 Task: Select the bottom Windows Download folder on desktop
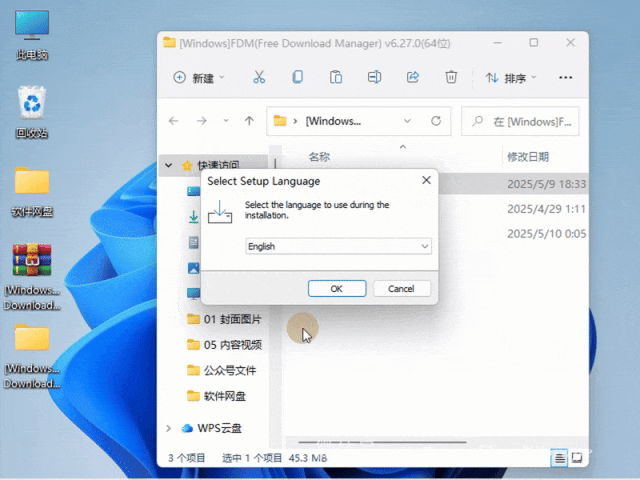coord(32,356)
